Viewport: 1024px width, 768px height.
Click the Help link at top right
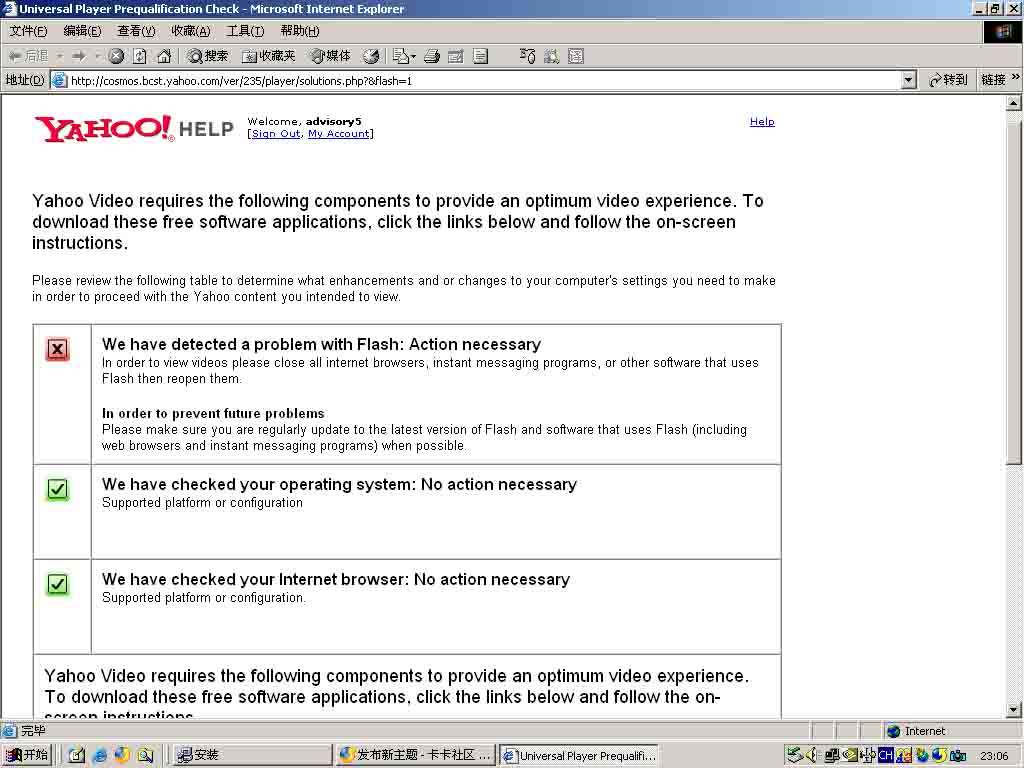[x=762, y=121]
